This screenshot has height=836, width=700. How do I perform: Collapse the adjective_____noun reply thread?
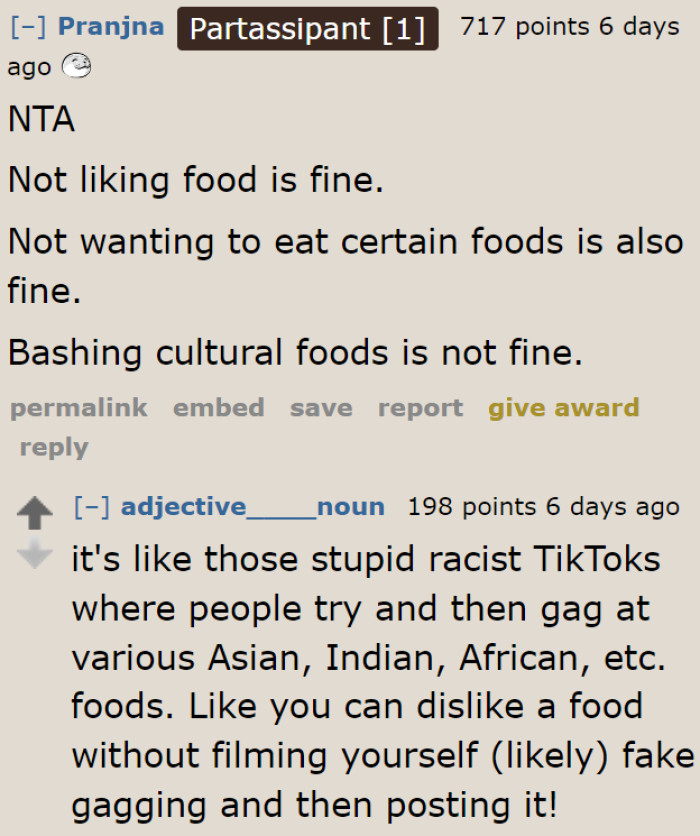[x=91, y=506]
